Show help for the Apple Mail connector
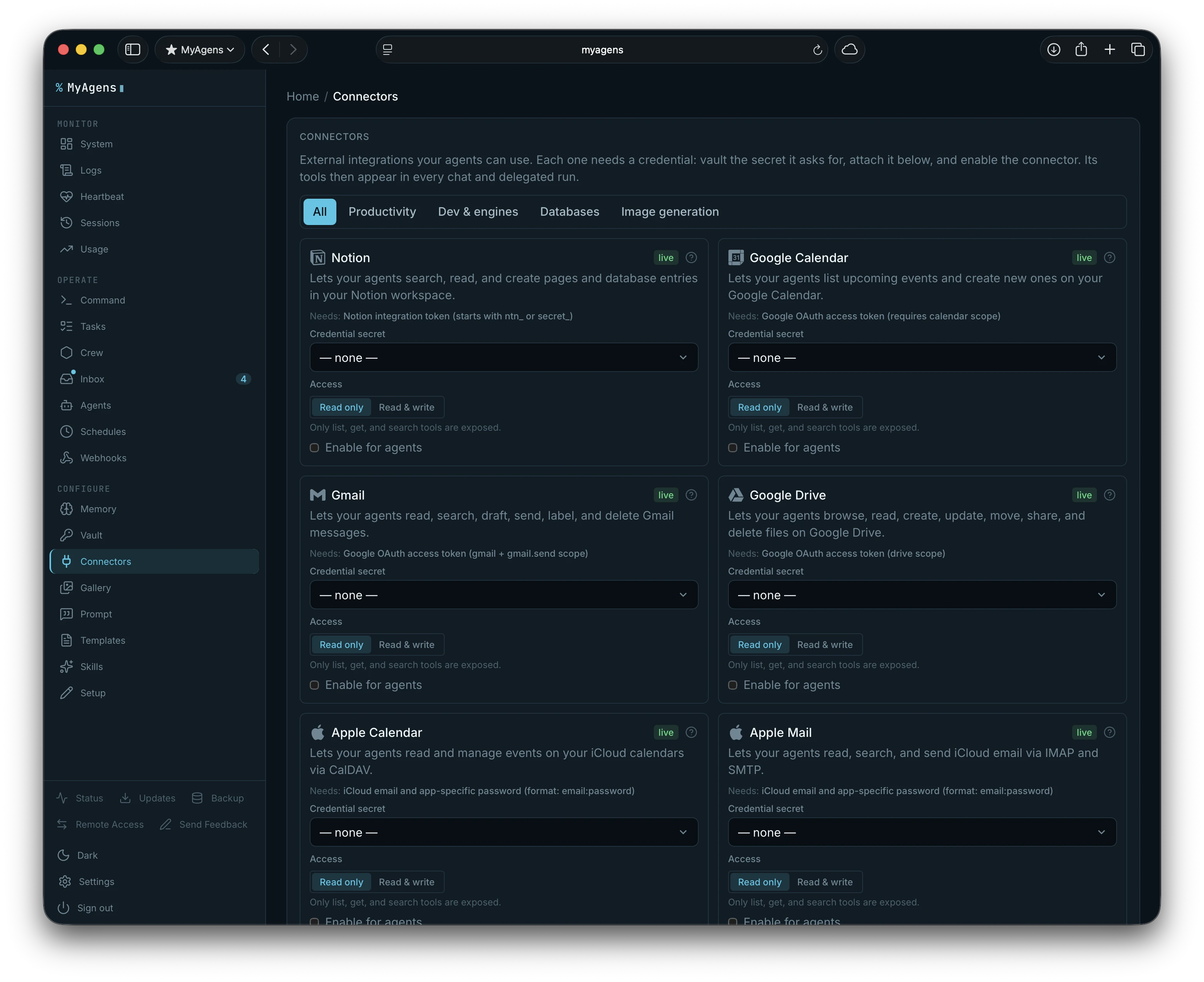This screenshot has width=1204, height=982. (x=1109, y=733)
